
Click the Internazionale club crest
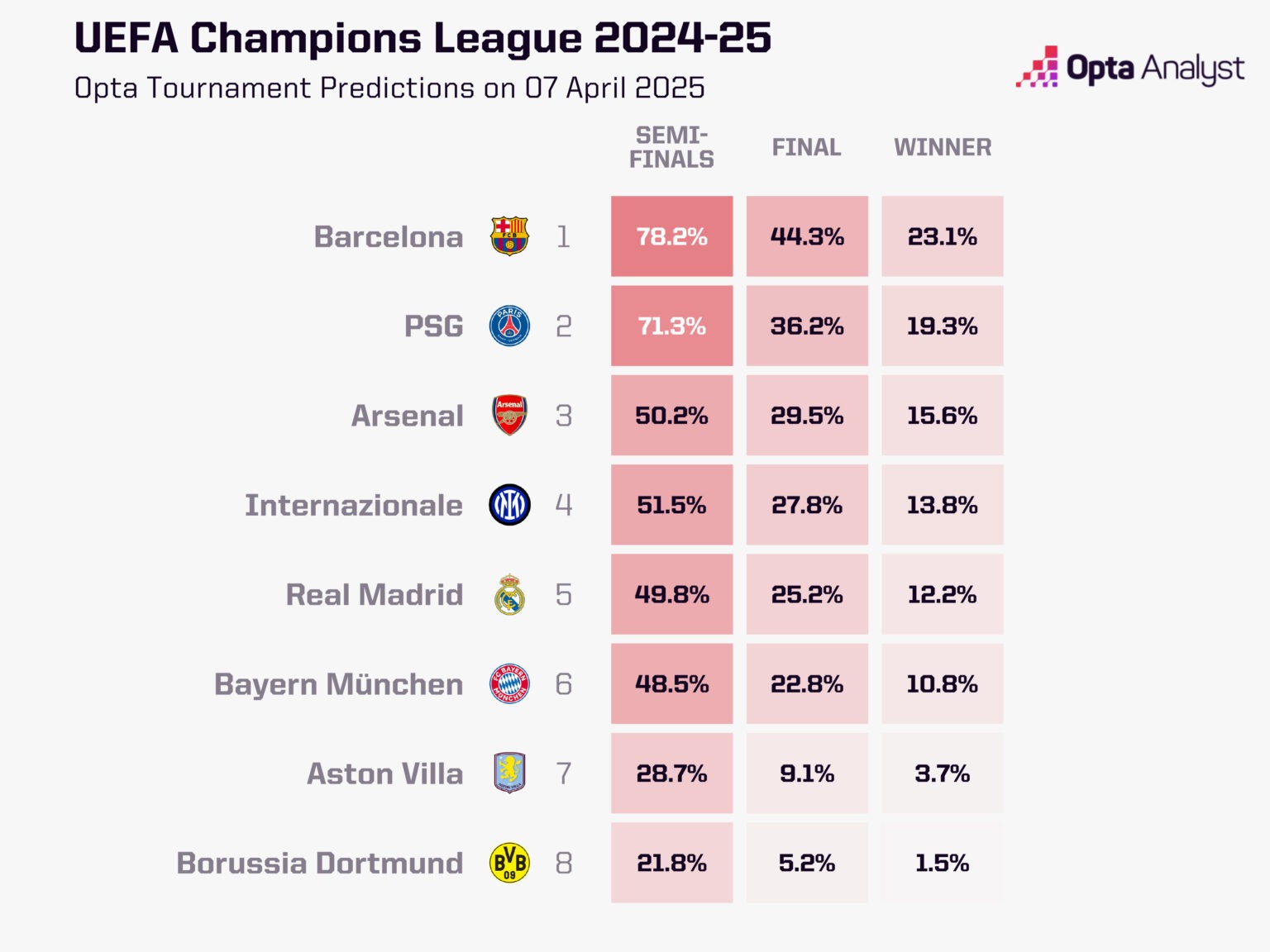[x=509, y=505]
